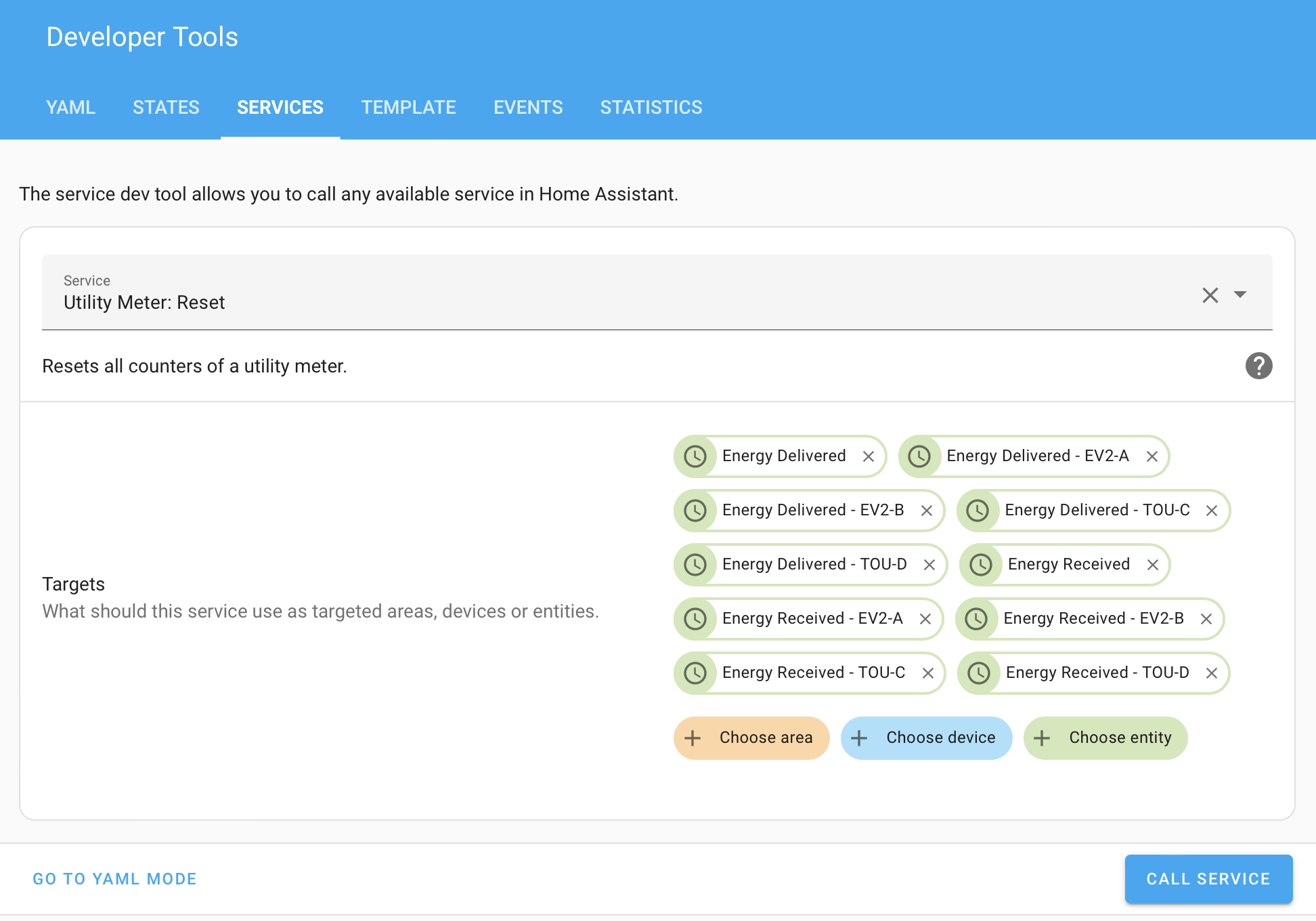This screenshot has width=1316, height=921.
Task: Open the TEMPLATE tab
Action: [408, 107]
